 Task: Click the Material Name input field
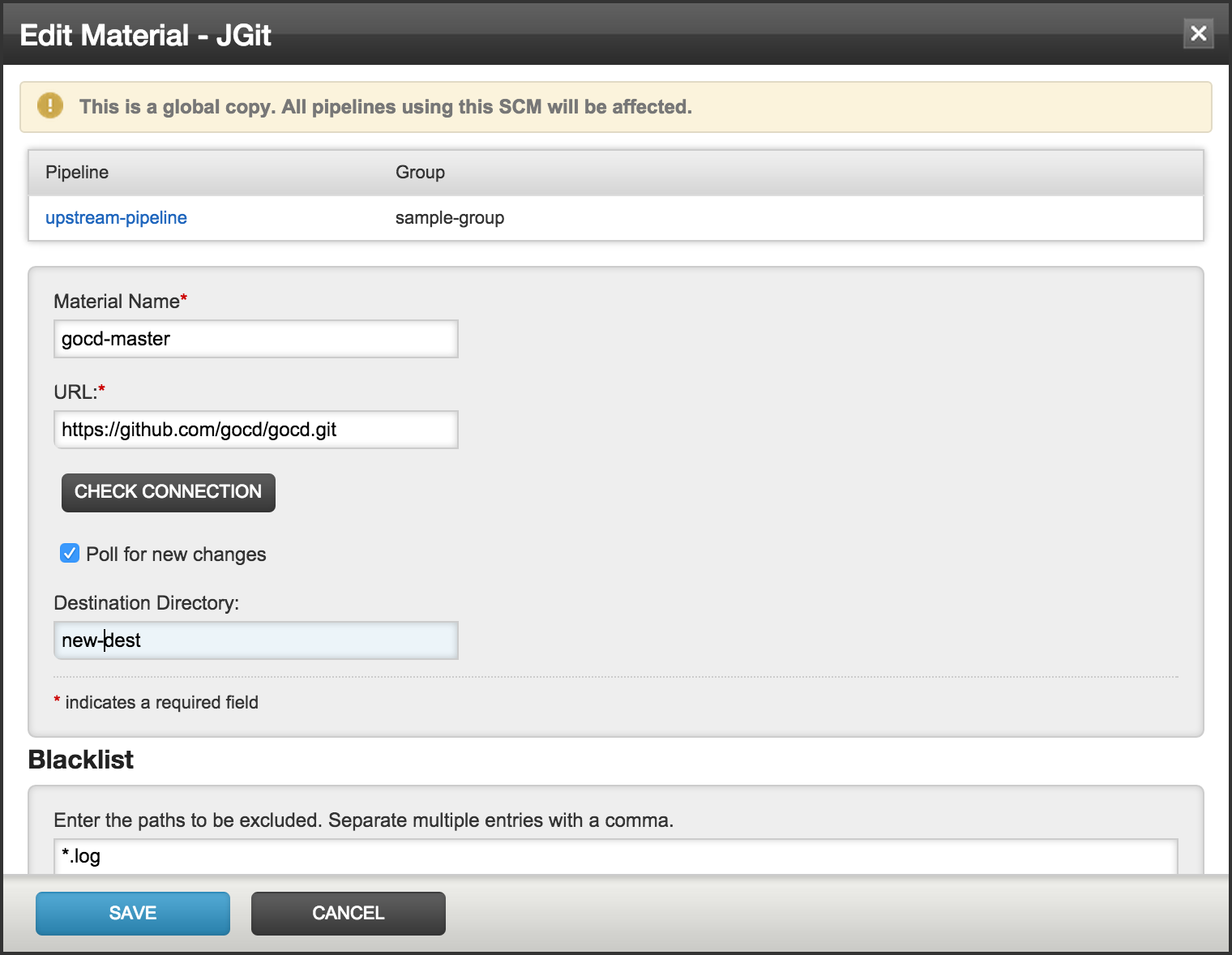255,339
